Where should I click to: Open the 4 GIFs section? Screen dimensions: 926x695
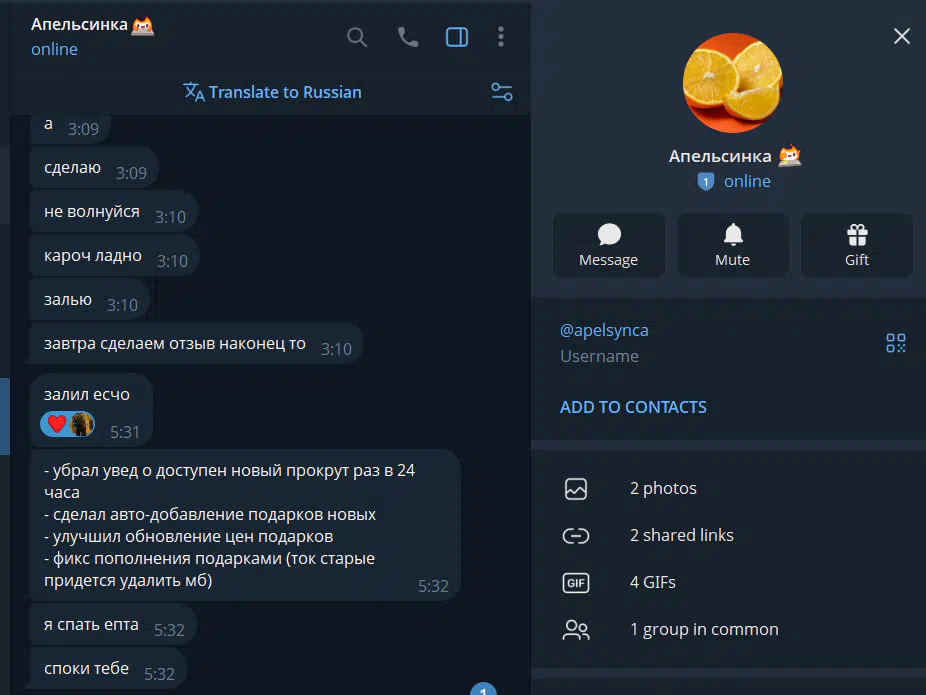728,583
